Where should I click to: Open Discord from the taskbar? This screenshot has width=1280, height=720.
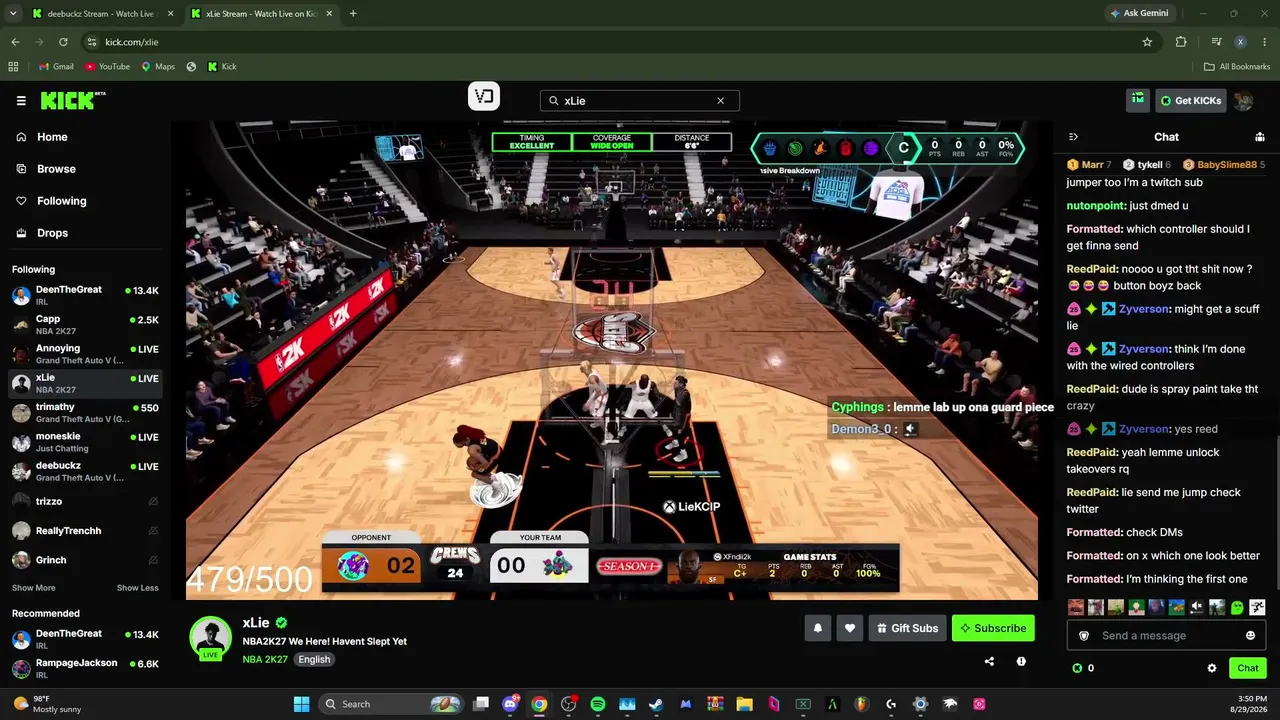click(x=510, y=704)
